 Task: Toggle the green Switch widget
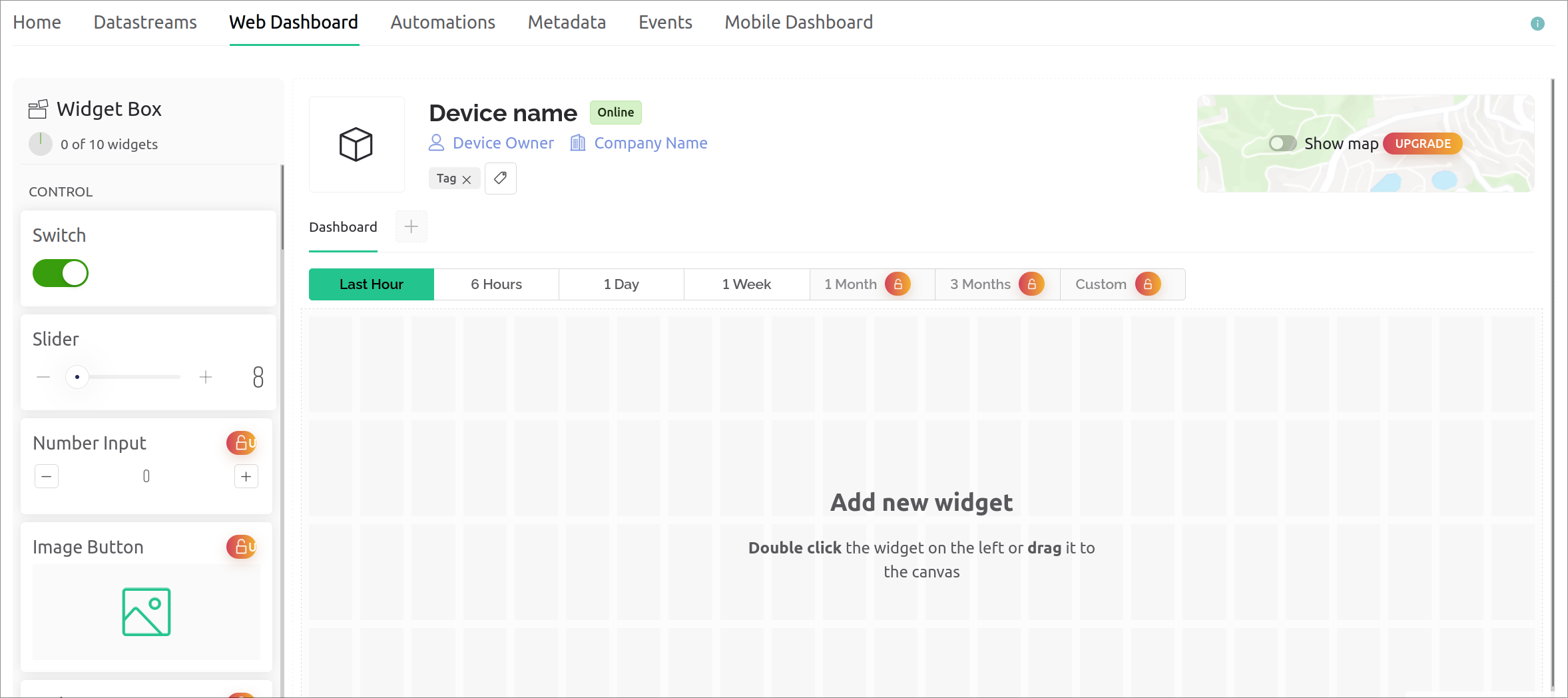[61, 273]
